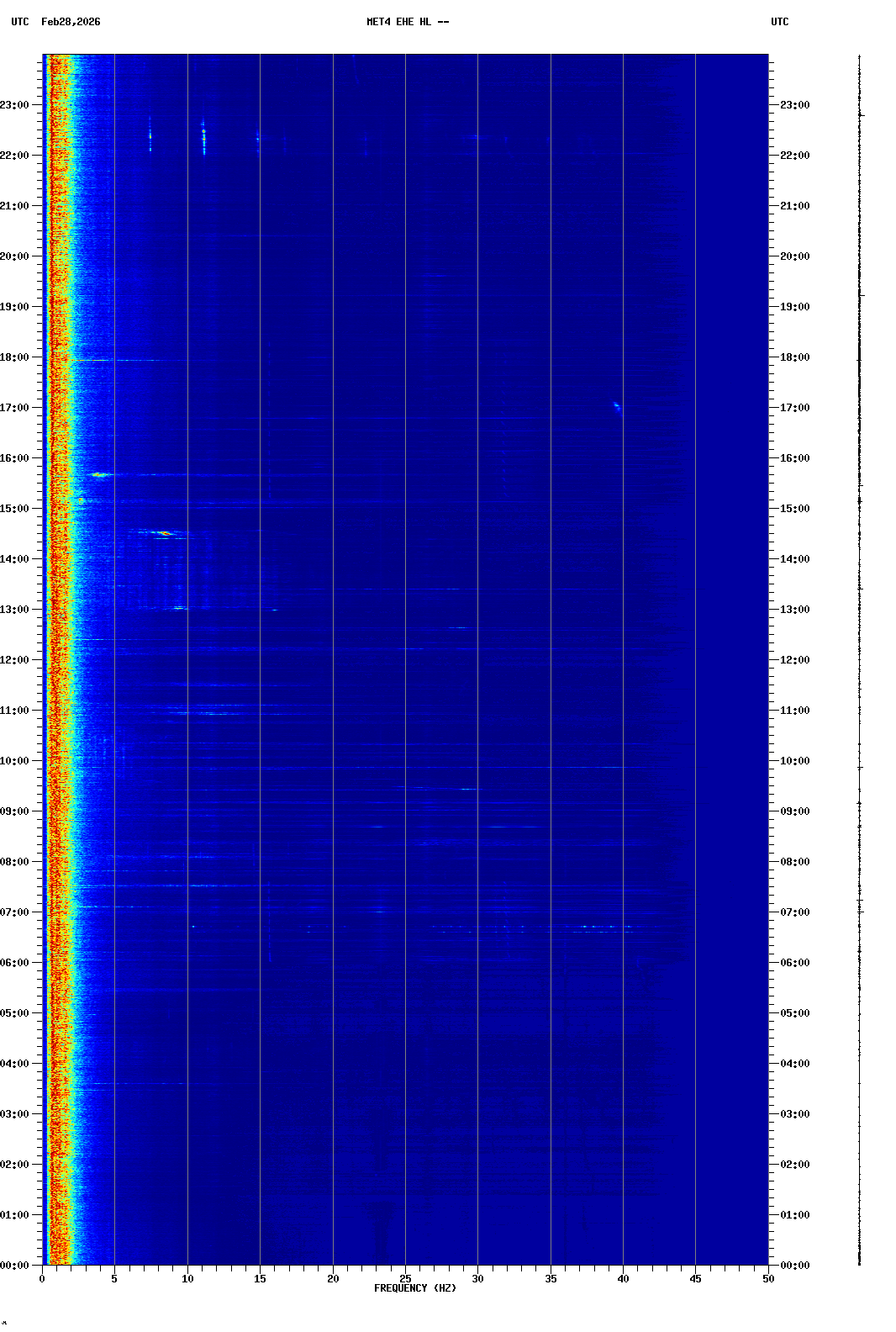Click the Feb28,2026 date label
This screenshot has height=1332, width=896.
[x=71, y=22]
